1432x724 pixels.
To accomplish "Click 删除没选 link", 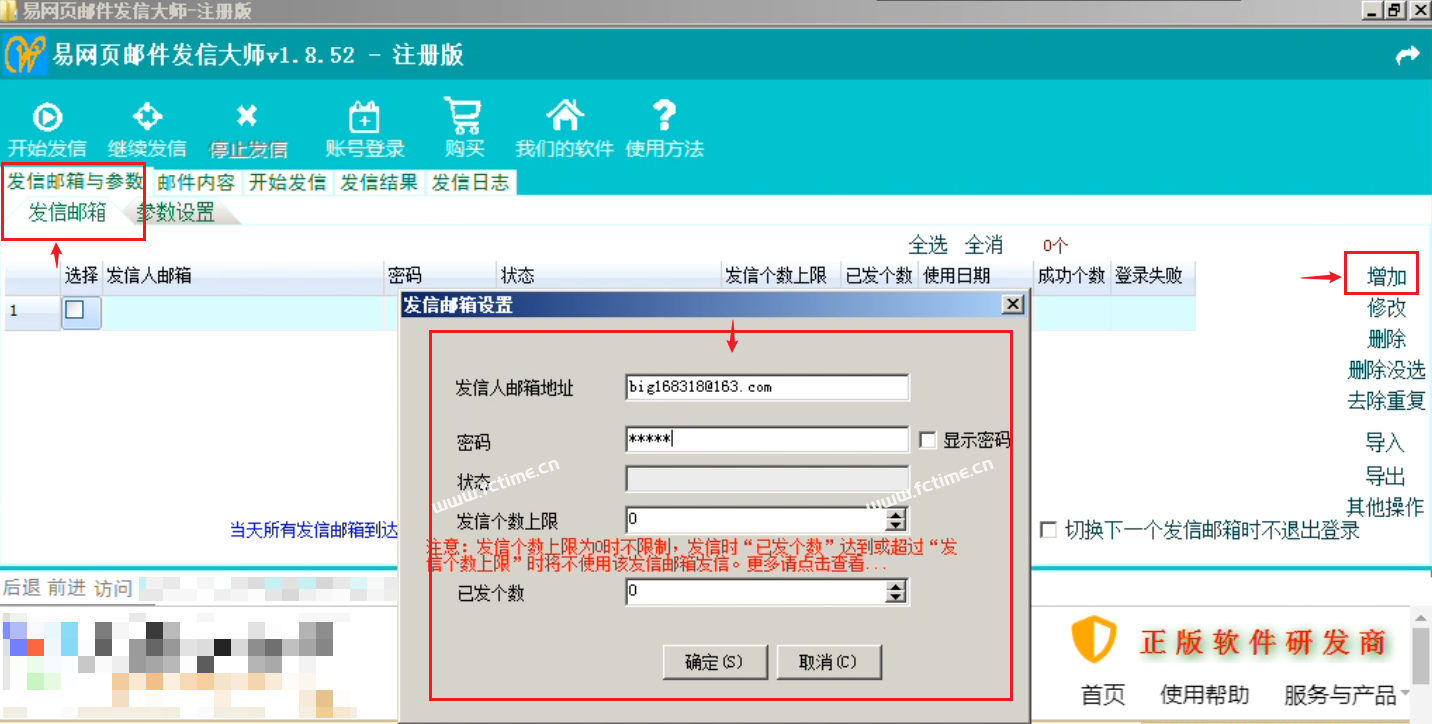I will [x=1386, y=370].
